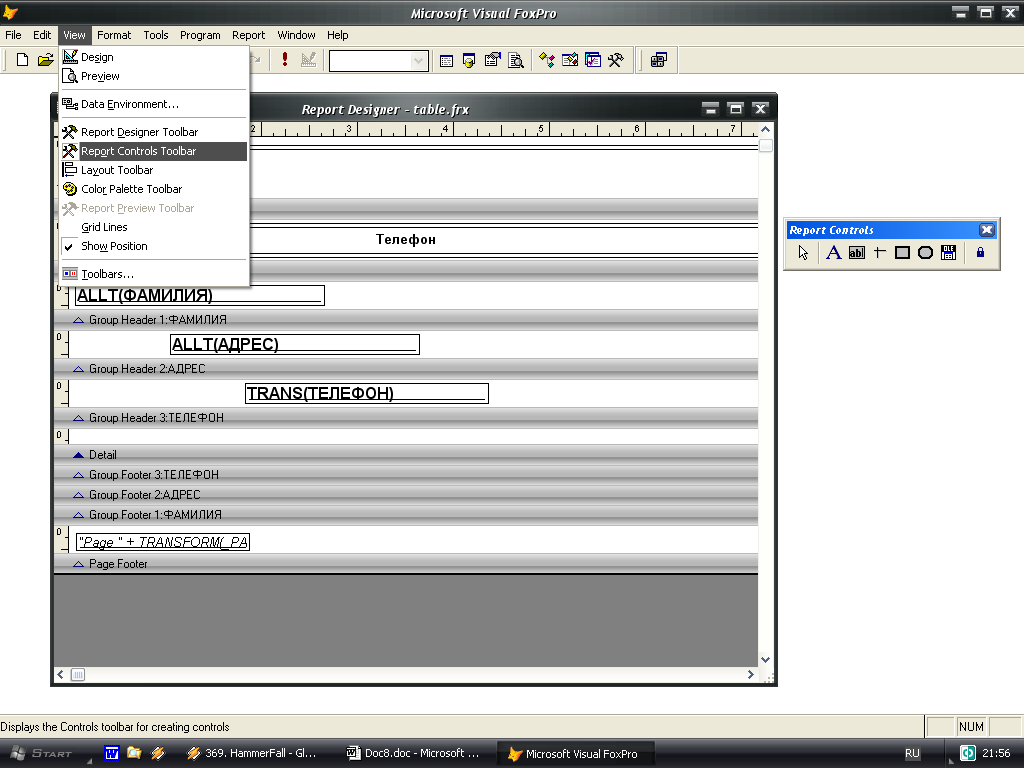This screenshot has height=768, width=1024.
Task: Click Group Header 3:ТЕЛЕФОН band marker
Action: (x=78, y=418)
